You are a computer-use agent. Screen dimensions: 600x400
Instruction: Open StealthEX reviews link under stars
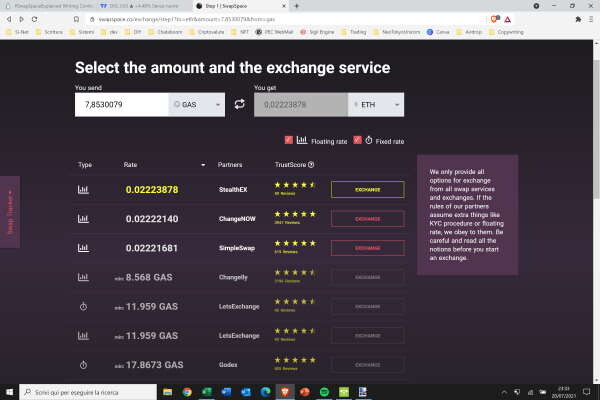pos(285,194)
